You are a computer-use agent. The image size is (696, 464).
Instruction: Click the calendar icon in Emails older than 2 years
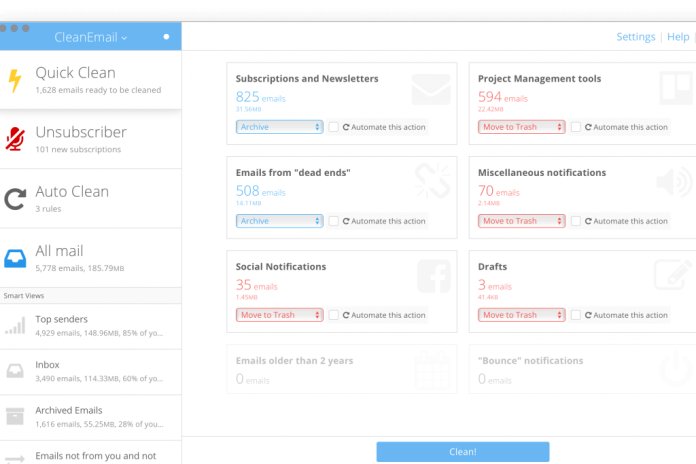(x=433, y=369)
